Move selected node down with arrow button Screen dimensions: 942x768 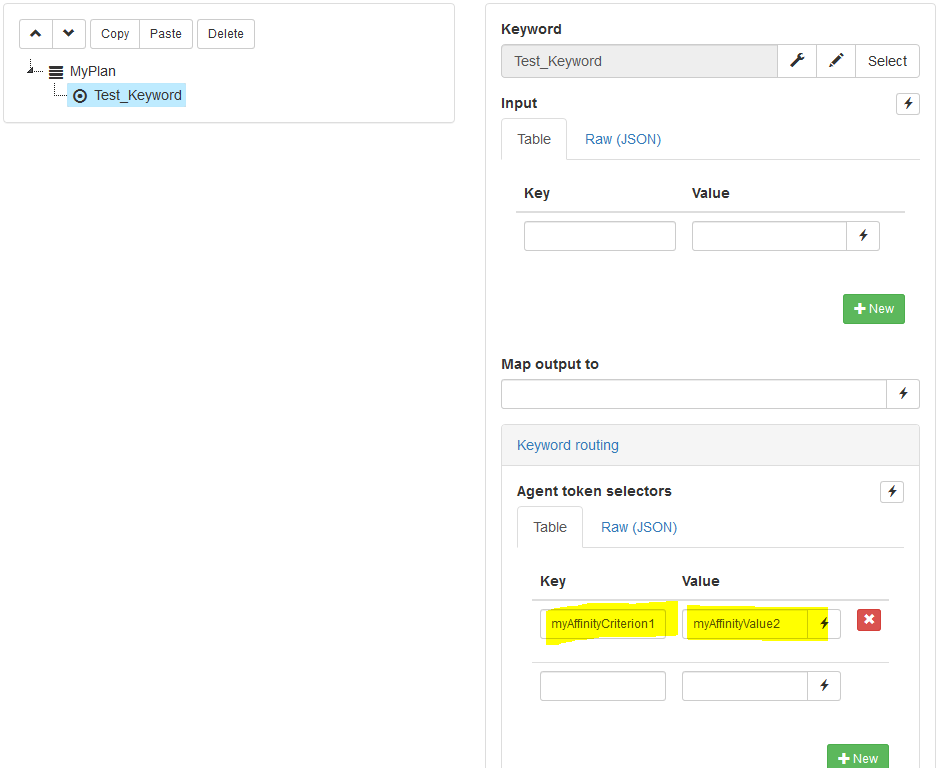(x=69, y=34)
